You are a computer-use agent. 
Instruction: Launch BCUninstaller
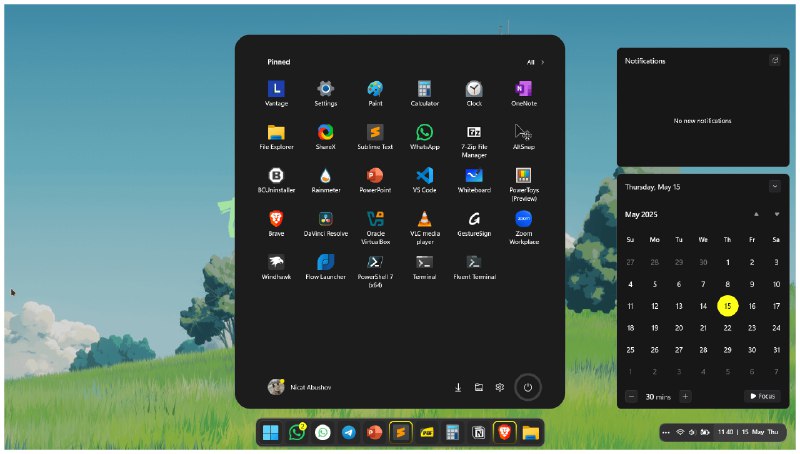click(x=276, y=180)
